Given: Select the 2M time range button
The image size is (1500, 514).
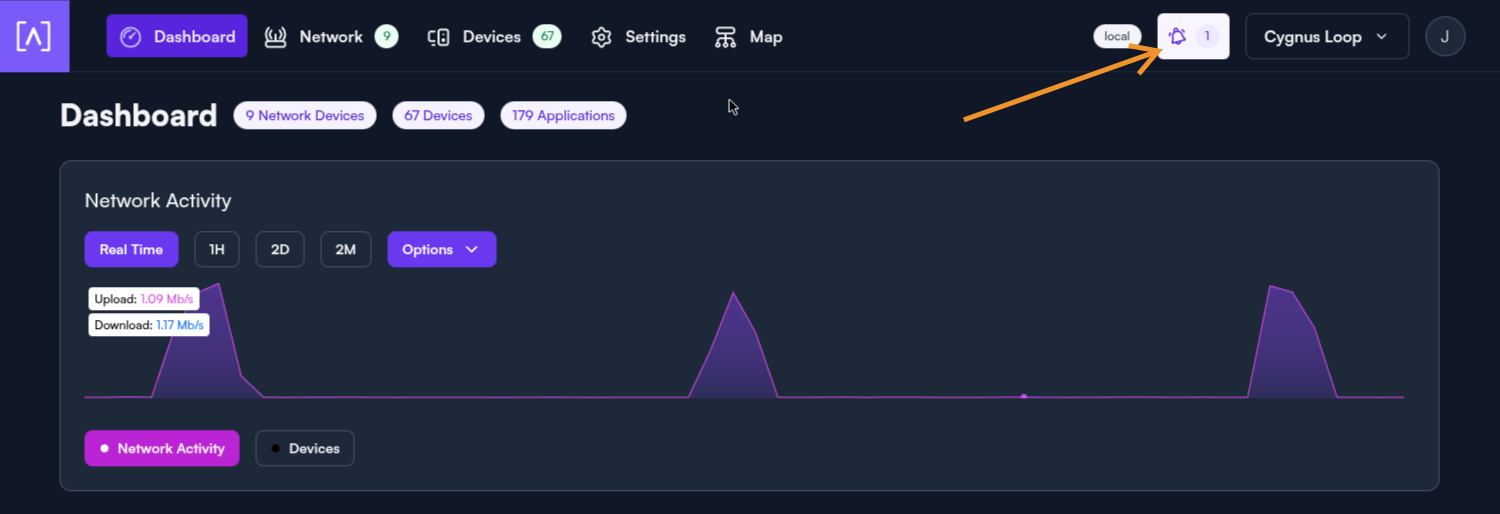Looking at the screenshot, I should click(x=345, y=250).
